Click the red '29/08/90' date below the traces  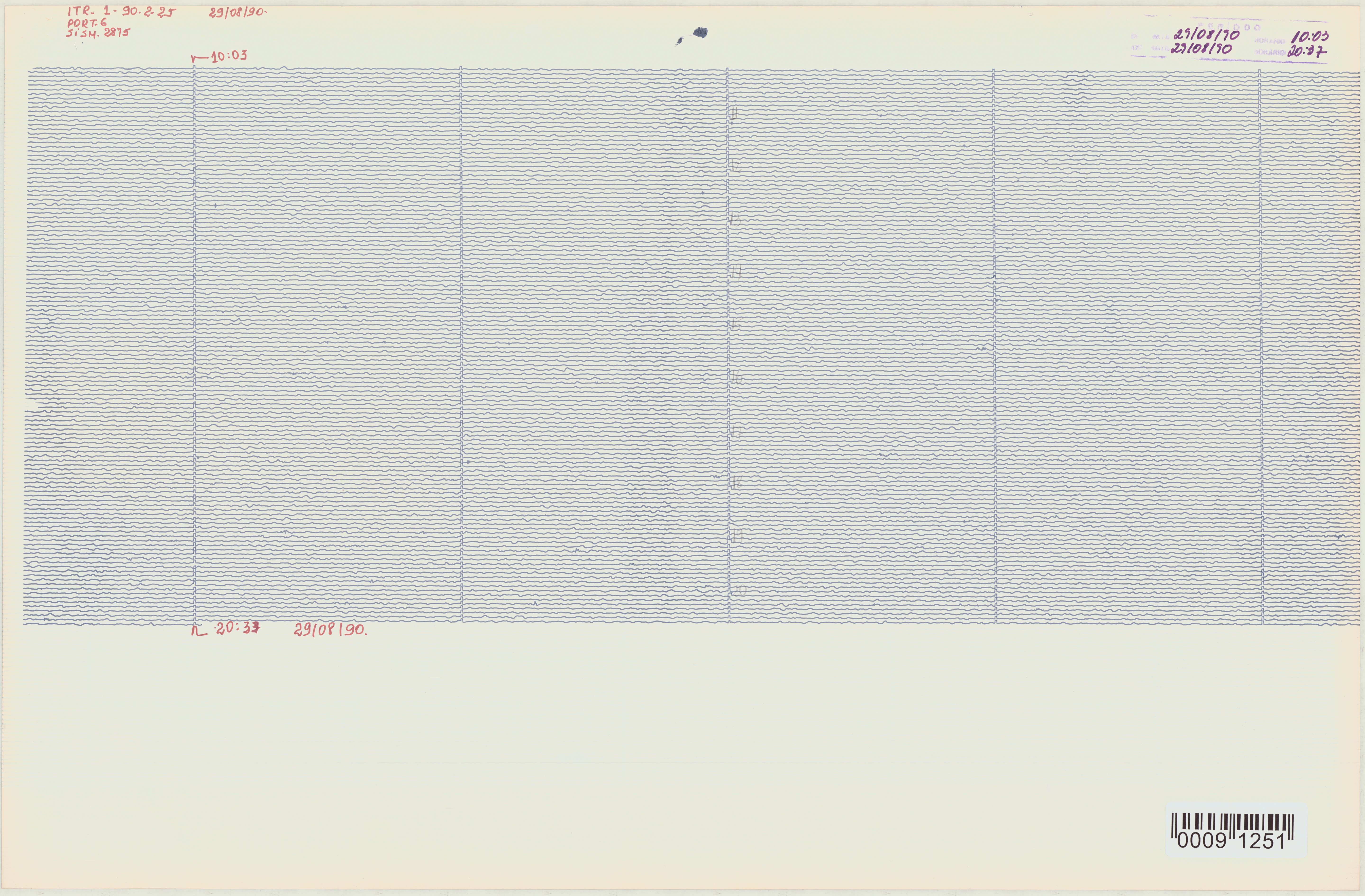pos(330,630)
